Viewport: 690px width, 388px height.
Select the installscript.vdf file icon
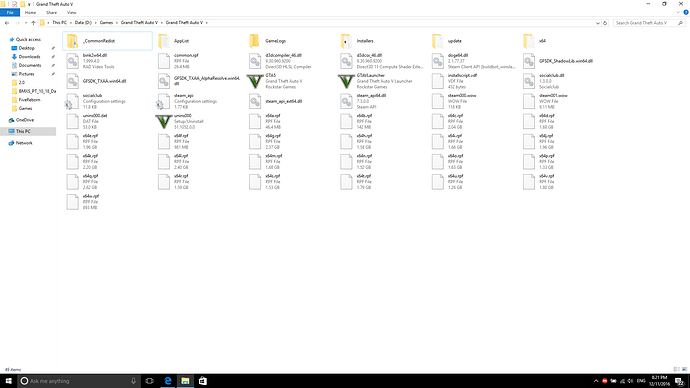[x=438, y=81]
